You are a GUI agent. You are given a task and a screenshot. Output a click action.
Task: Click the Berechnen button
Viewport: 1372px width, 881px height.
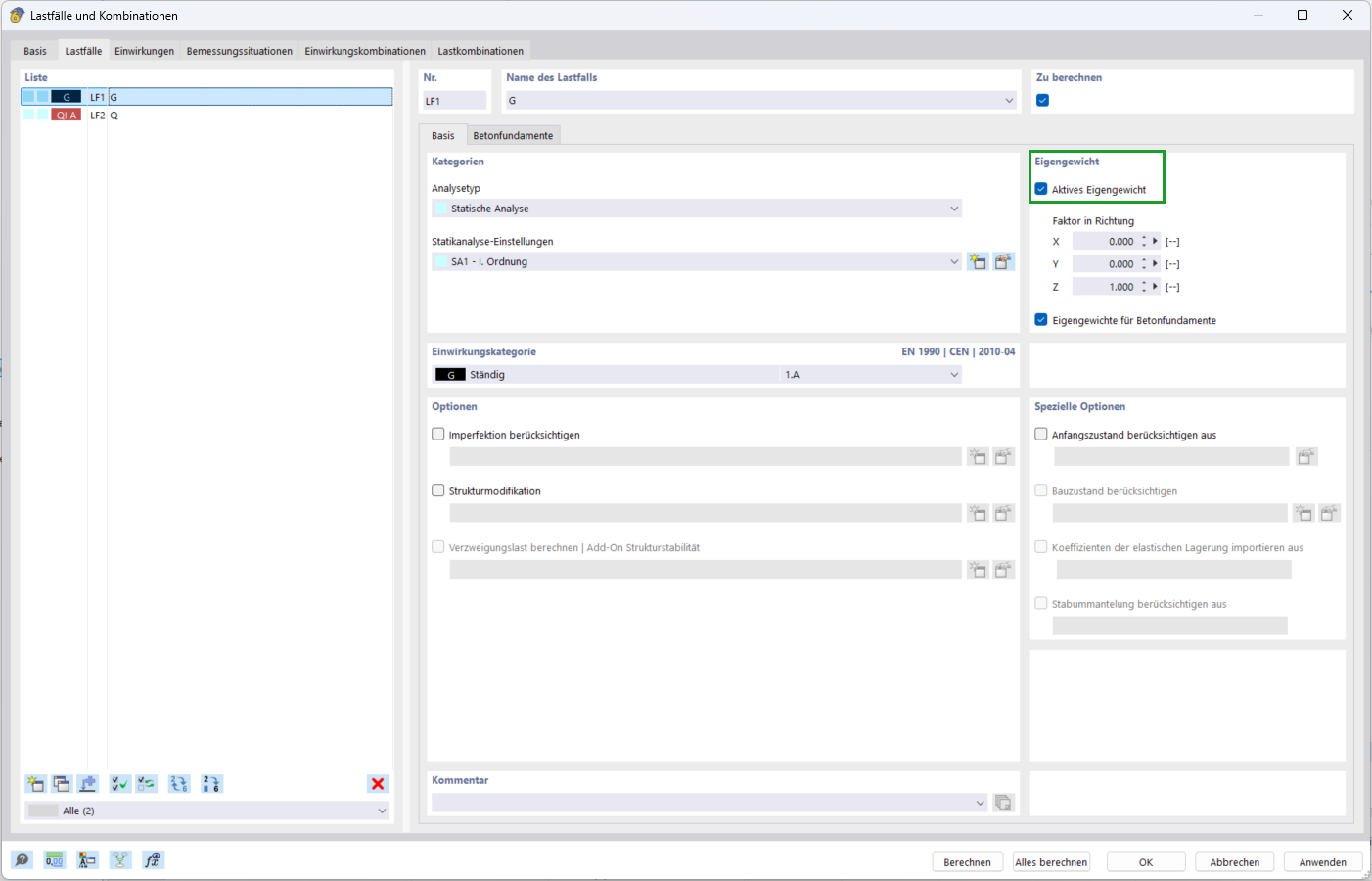click(x=967, y=862)
